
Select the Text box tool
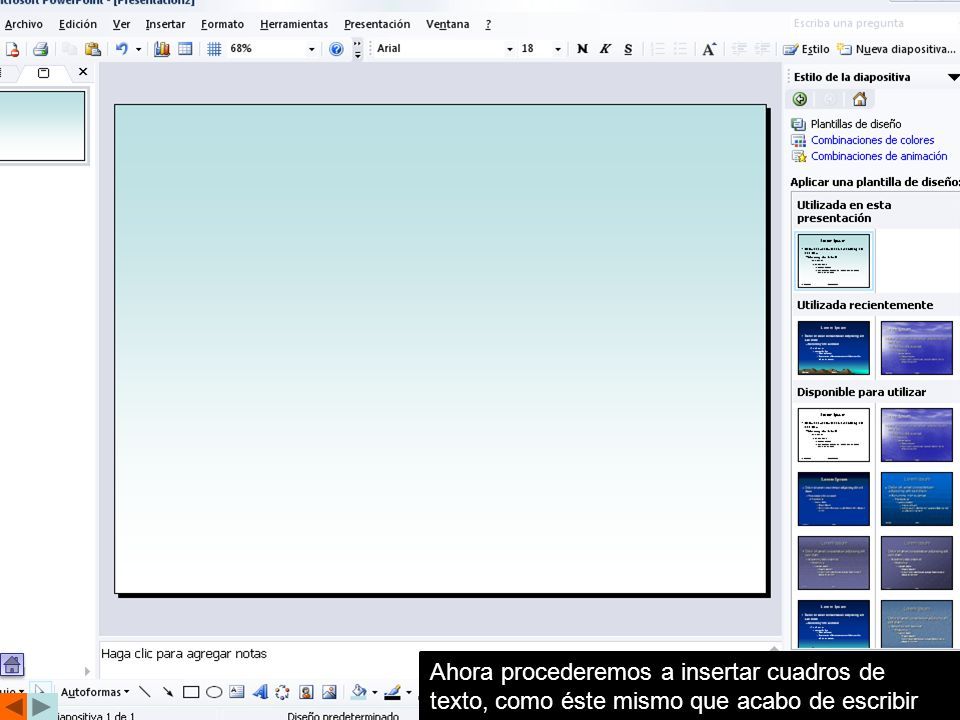(236, 692)
